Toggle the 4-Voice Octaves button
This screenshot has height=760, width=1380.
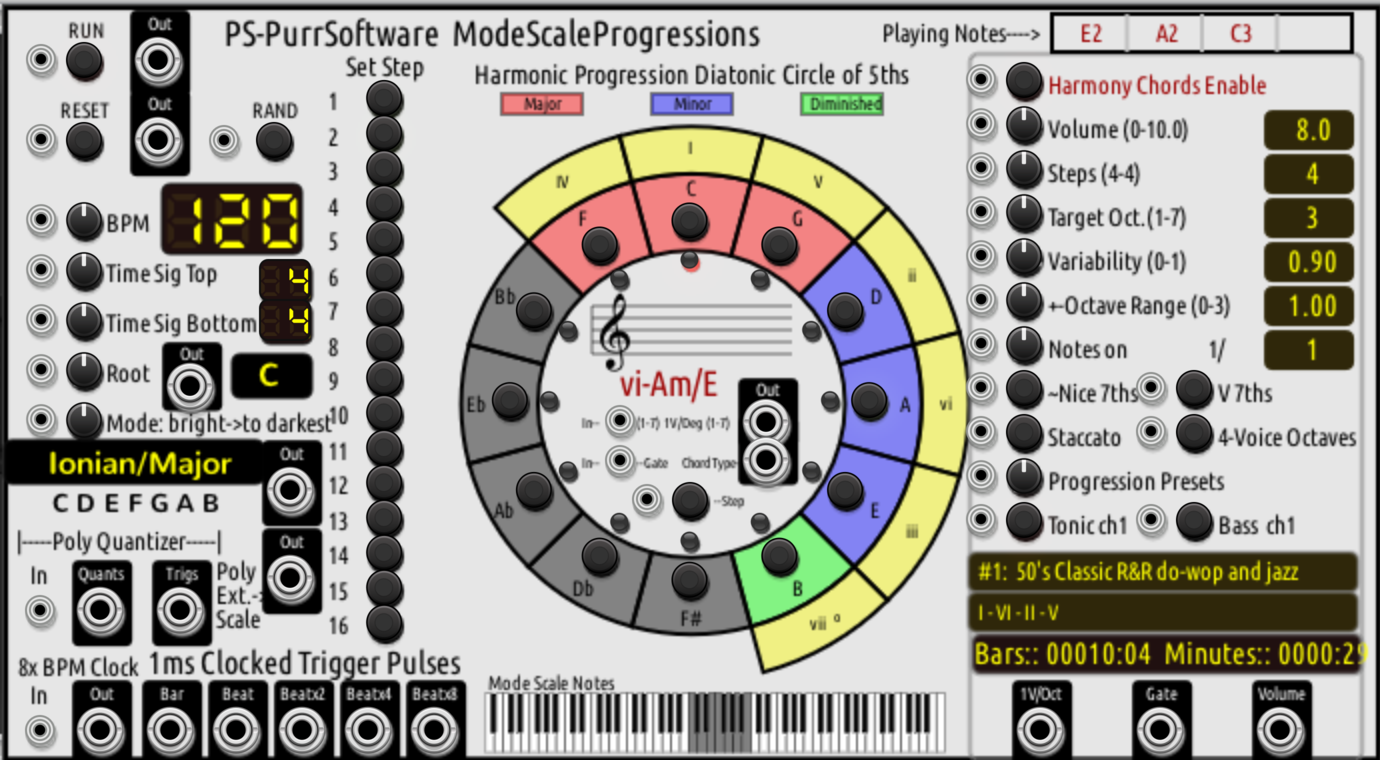coord(1194,433)
